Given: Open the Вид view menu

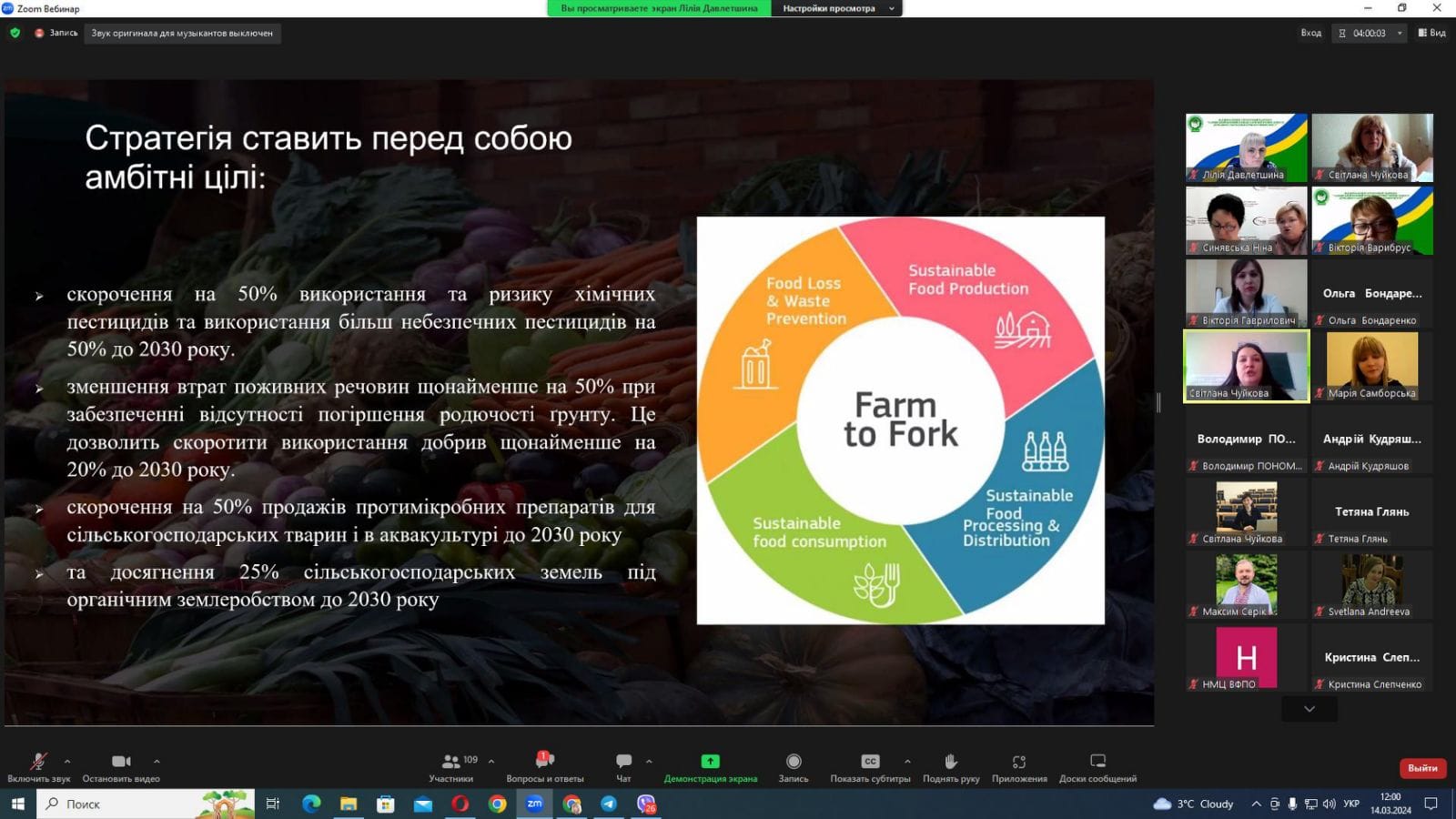Looking at the screenshot, I should [x=1431, y=33].
